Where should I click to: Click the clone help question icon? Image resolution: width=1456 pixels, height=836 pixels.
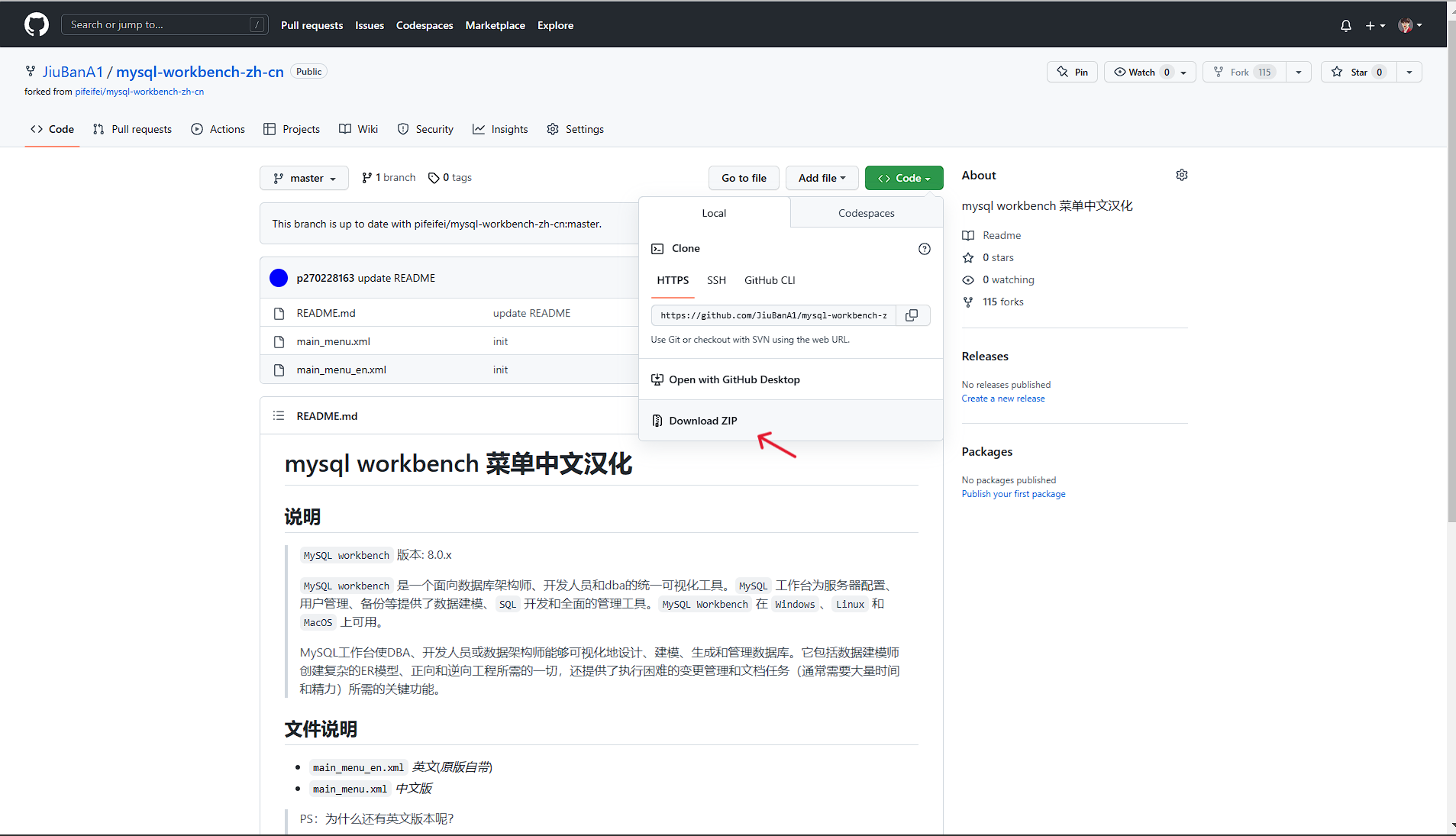click(x=924, y=249)
